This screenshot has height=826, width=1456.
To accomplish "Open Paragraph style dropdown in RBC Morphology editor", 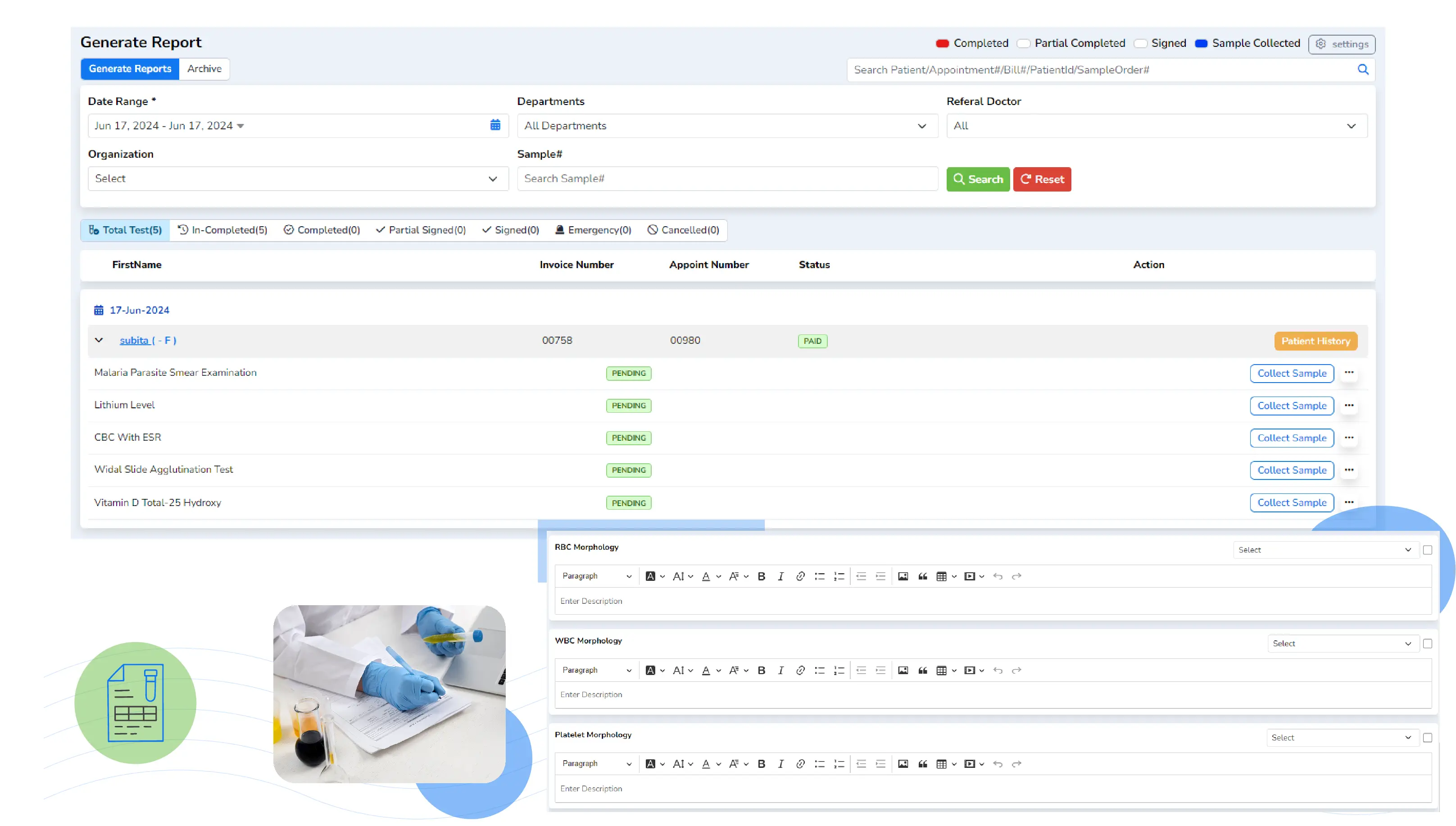I will [x=596, y=576].
